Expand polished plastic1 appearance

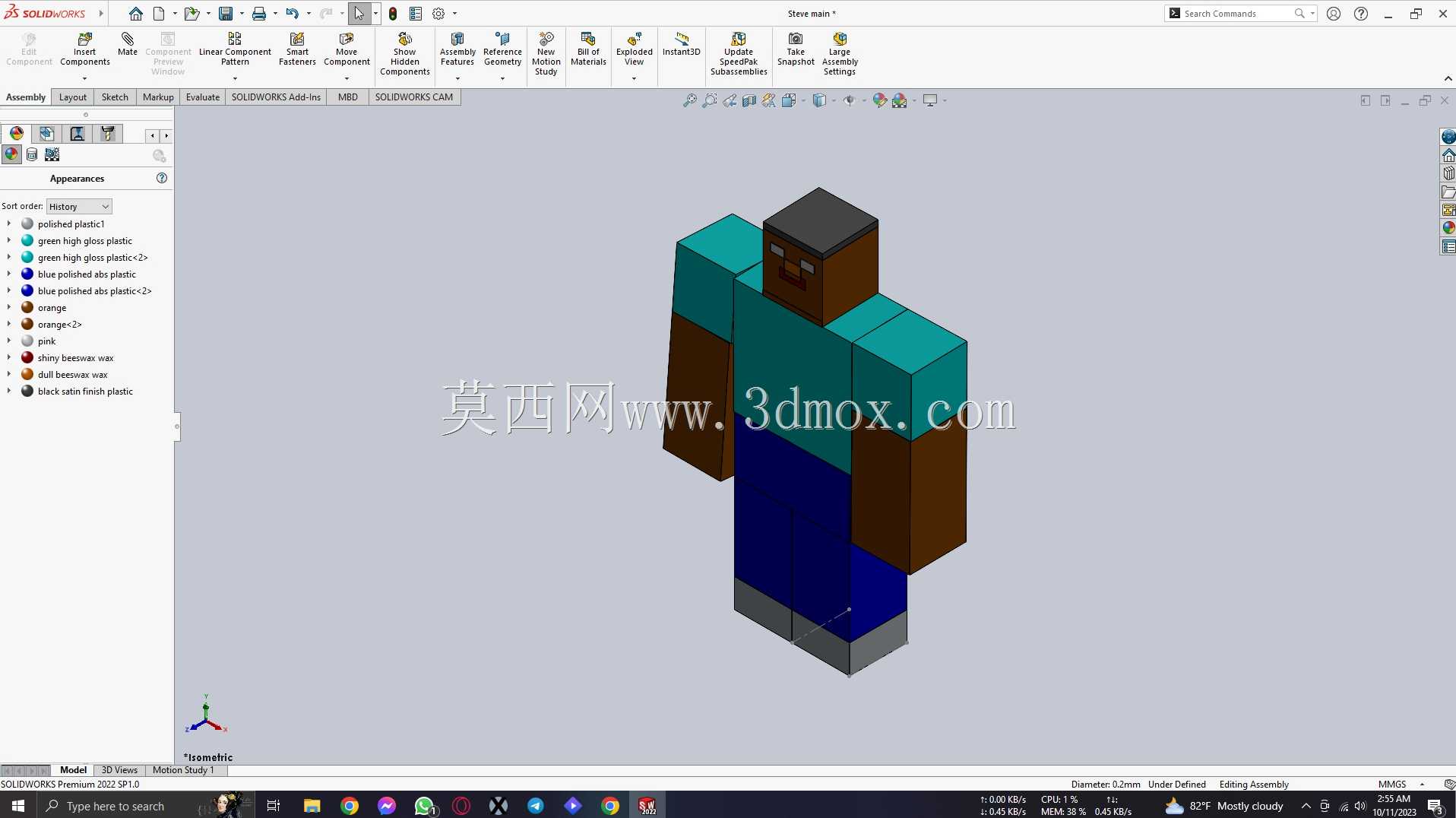point(8,224)
